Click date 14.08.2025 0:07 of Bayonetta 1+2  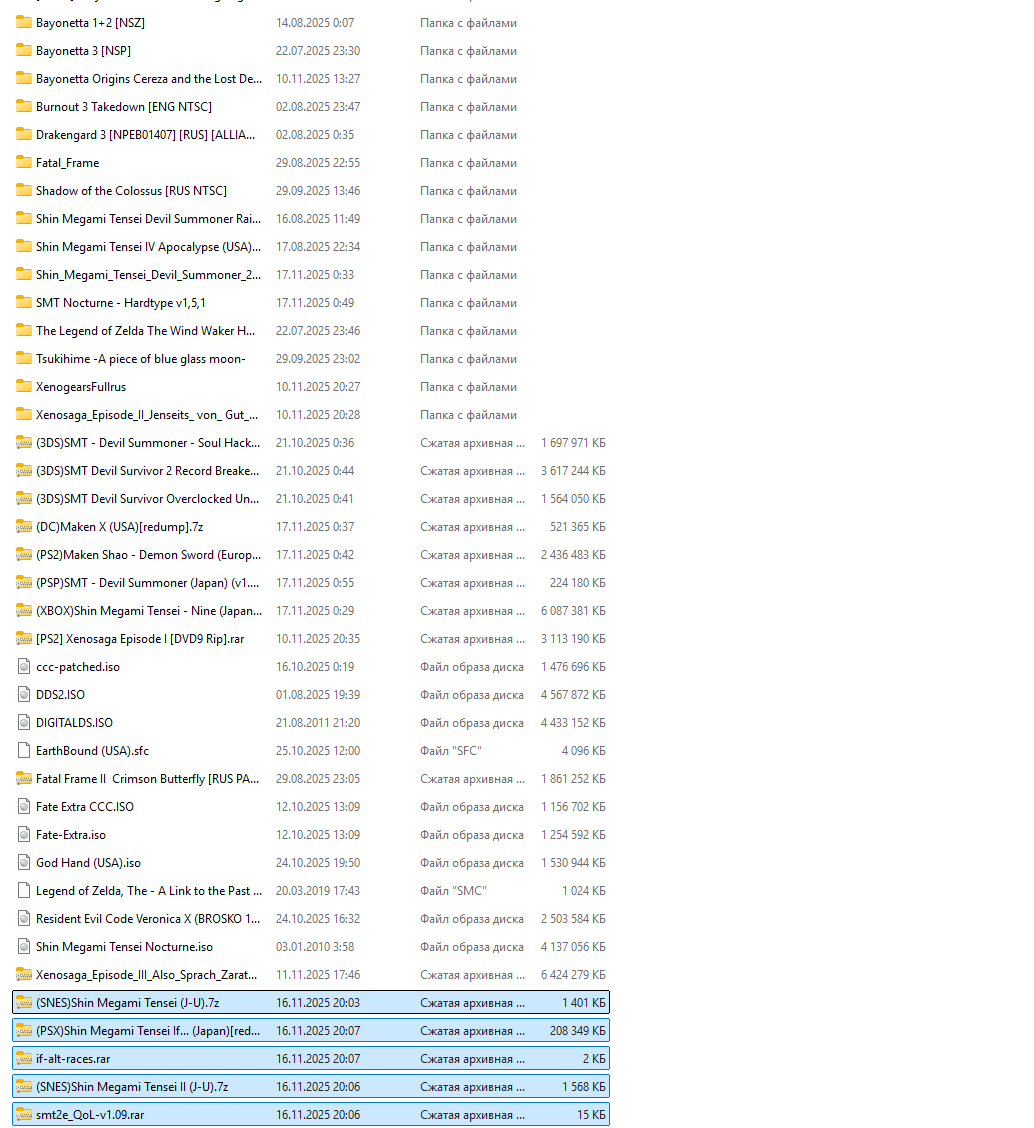coord(315,22)
